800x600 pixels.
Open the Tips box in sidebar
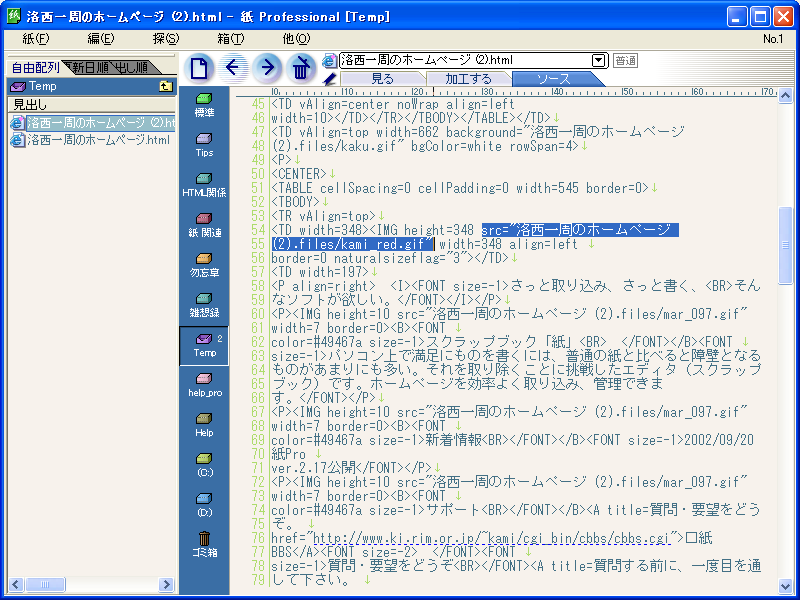pos(204,144)
